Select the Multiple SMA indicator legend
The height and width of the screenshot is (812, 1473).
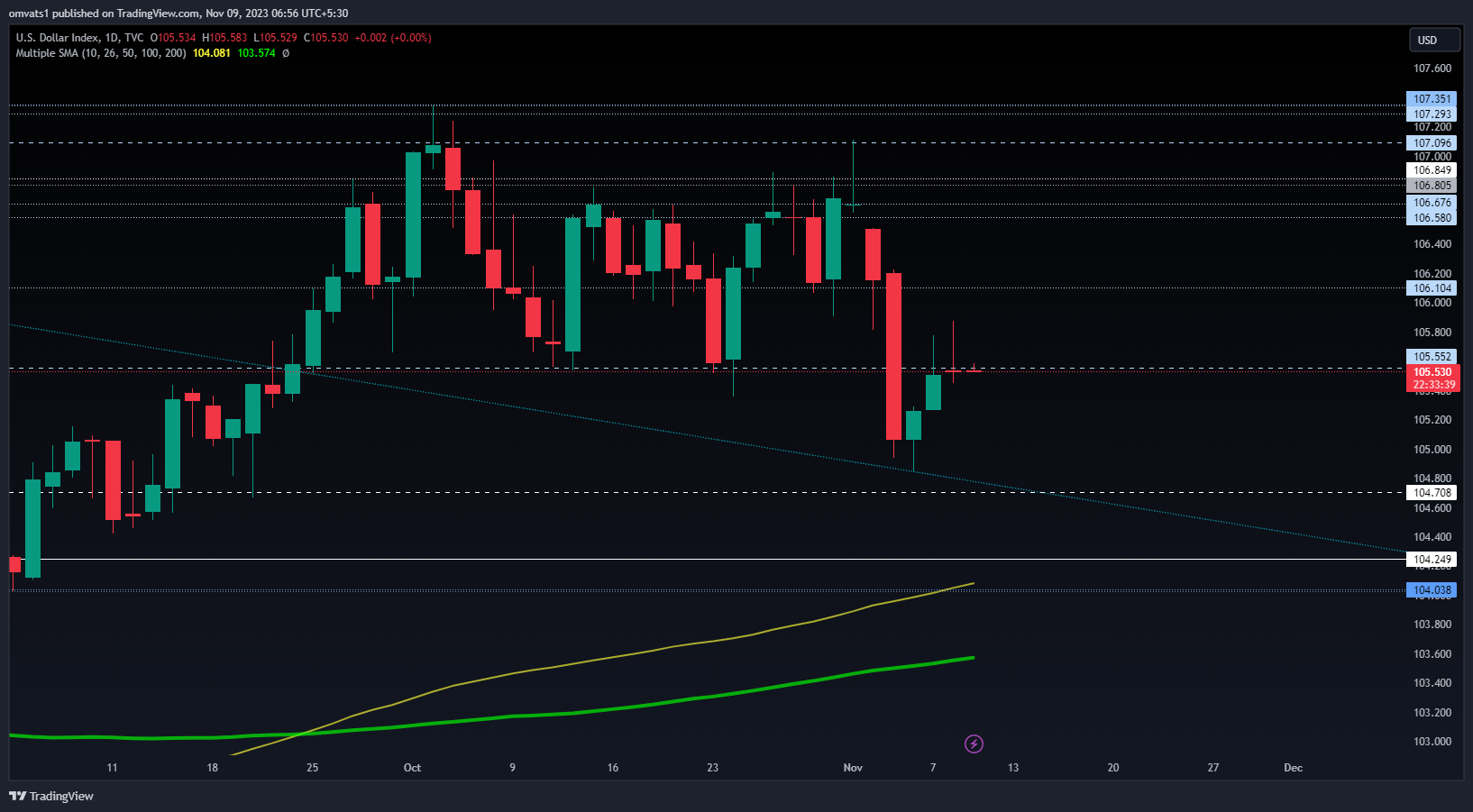point(101,53)
